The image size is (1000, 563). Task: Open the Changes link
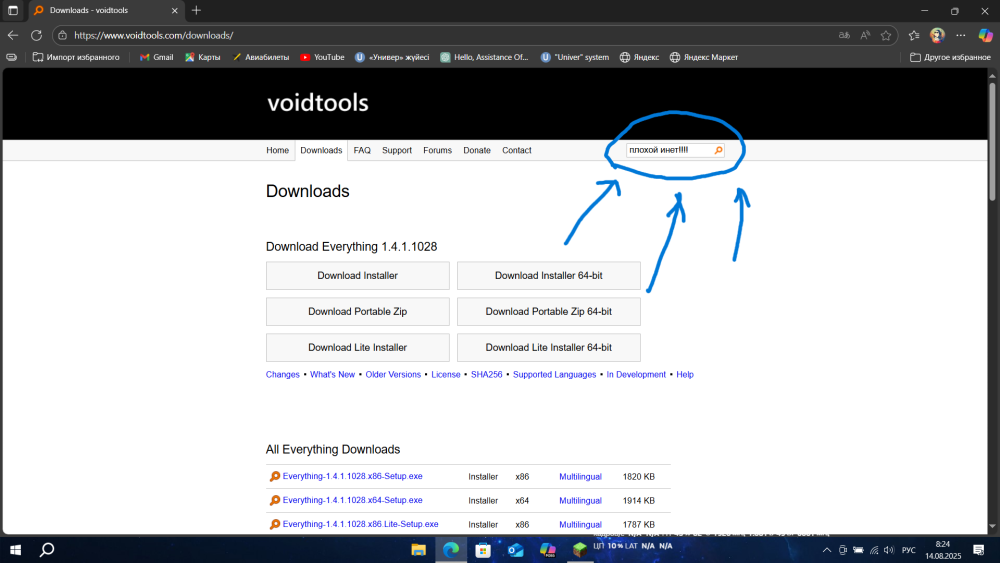(x=283, y=374)
